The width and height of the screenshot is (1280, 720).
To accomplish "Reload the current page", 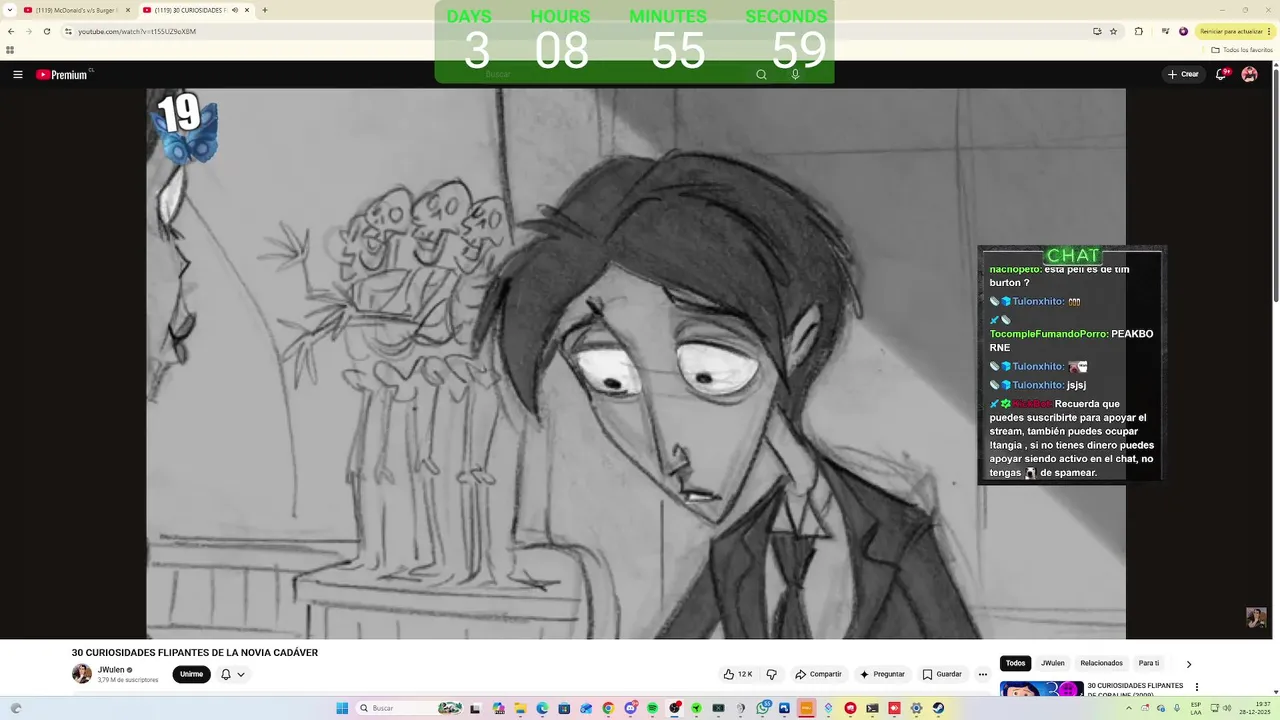I will (46, 31).
